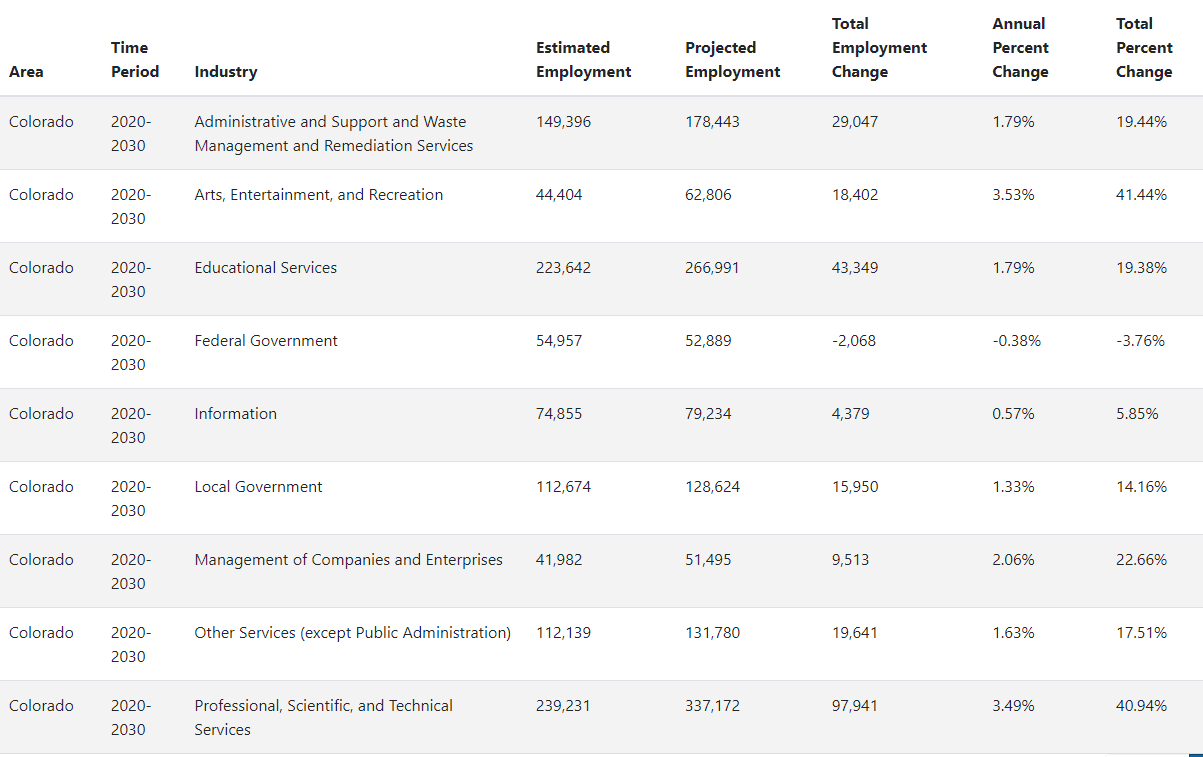The height and width of the screenshot is (757, 1203).
Task: Click the Area column header
Action: point(26,72)
